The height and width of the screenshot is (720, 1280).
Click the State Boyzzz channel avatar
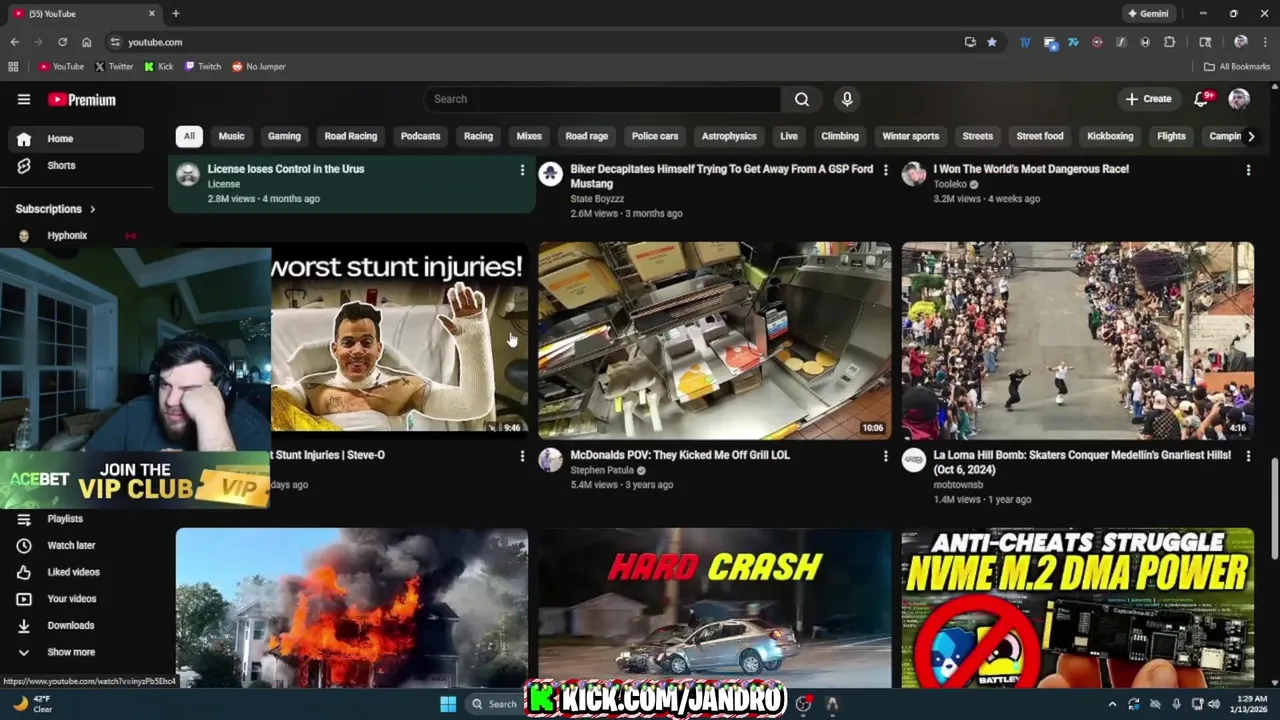pyautogui.click(x=550, y=174)
